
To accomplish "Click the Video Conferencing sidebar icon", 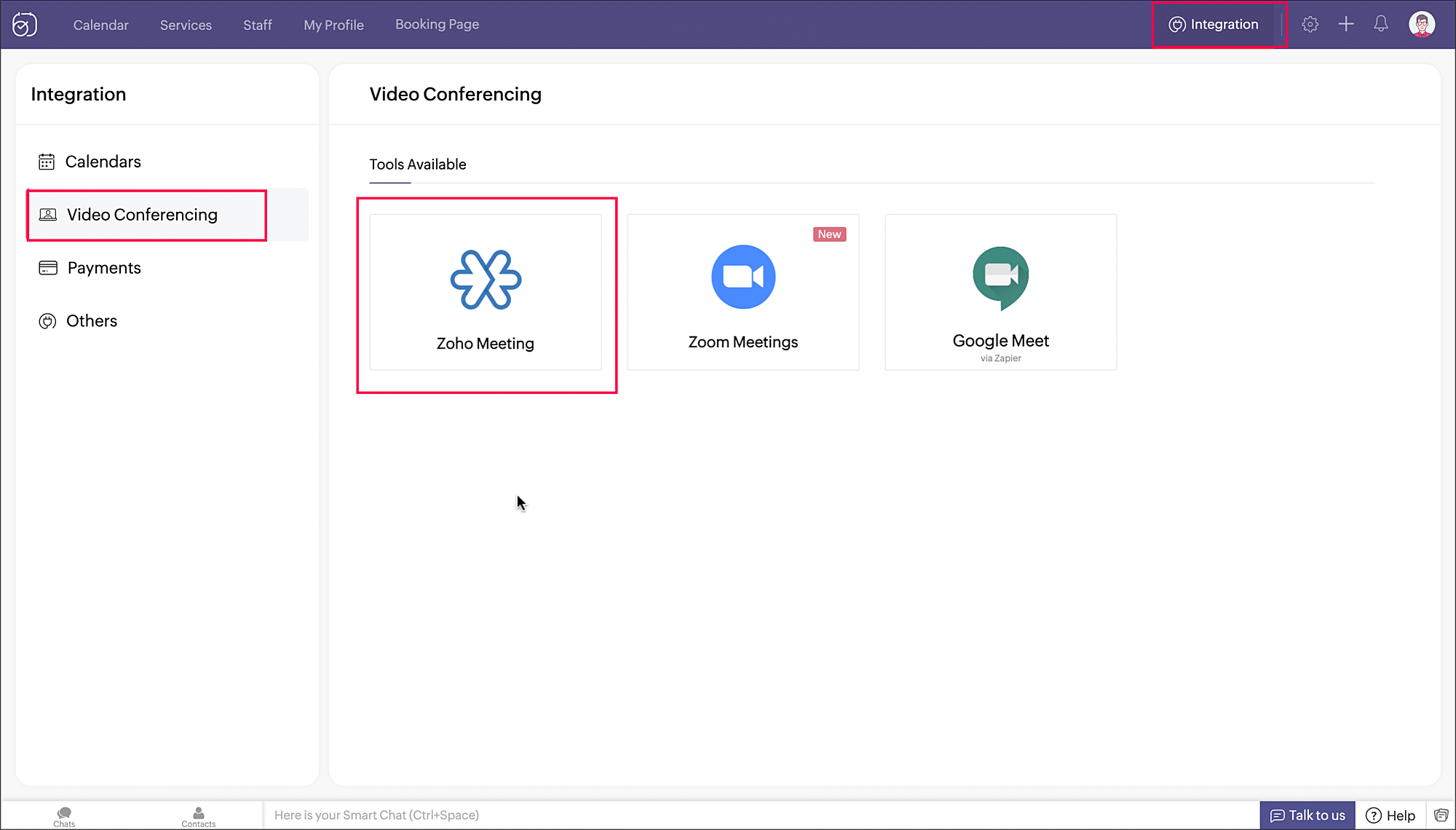I will [48, 215].
